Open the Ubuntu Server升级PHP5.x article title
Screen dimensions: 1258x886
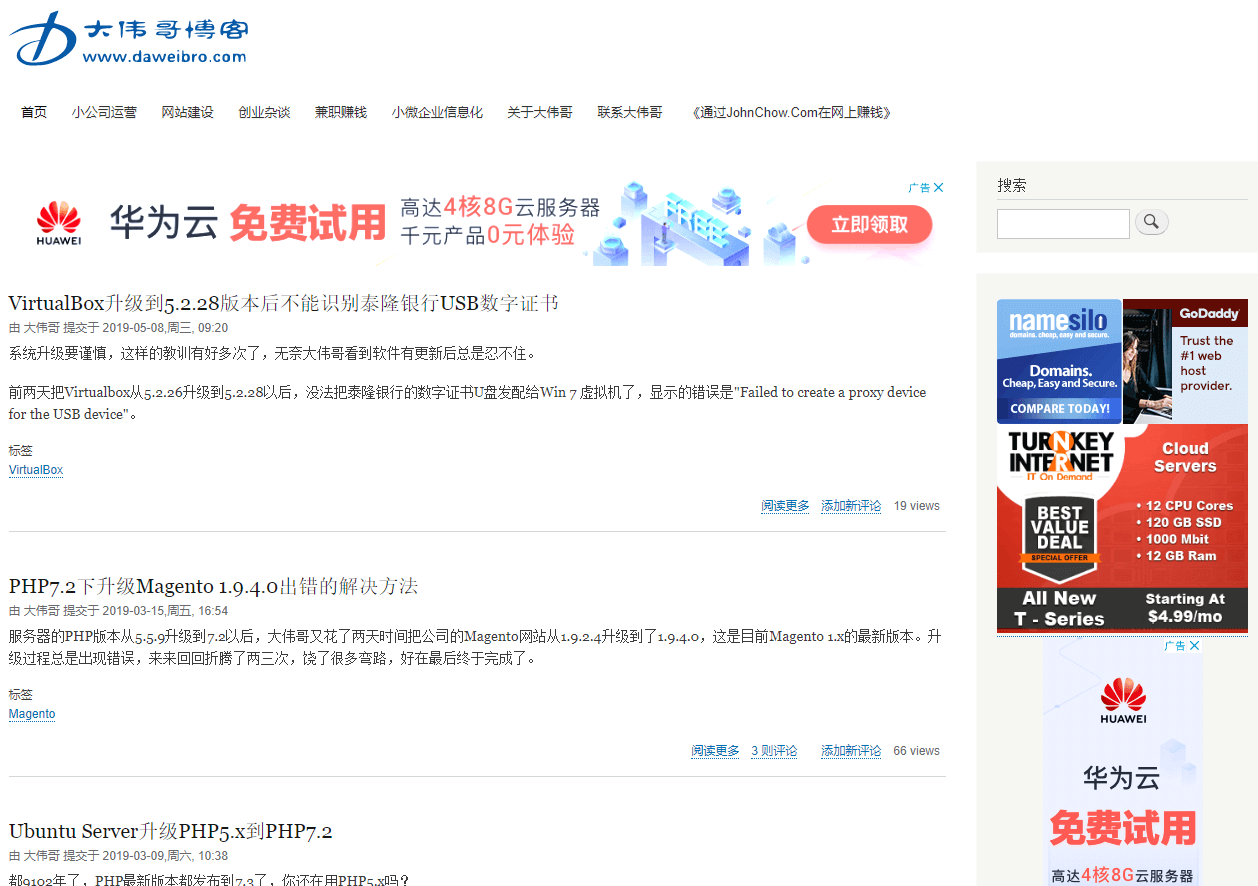tap(170, 831)
